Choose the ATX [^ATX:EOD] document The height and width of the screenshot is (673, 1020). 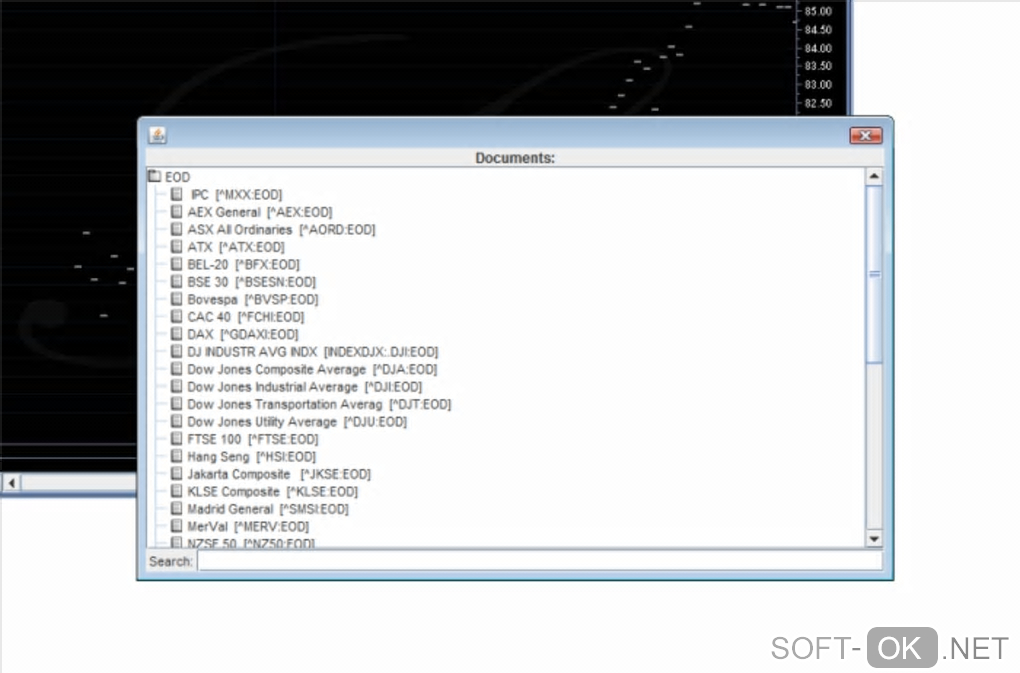(235, 247)
